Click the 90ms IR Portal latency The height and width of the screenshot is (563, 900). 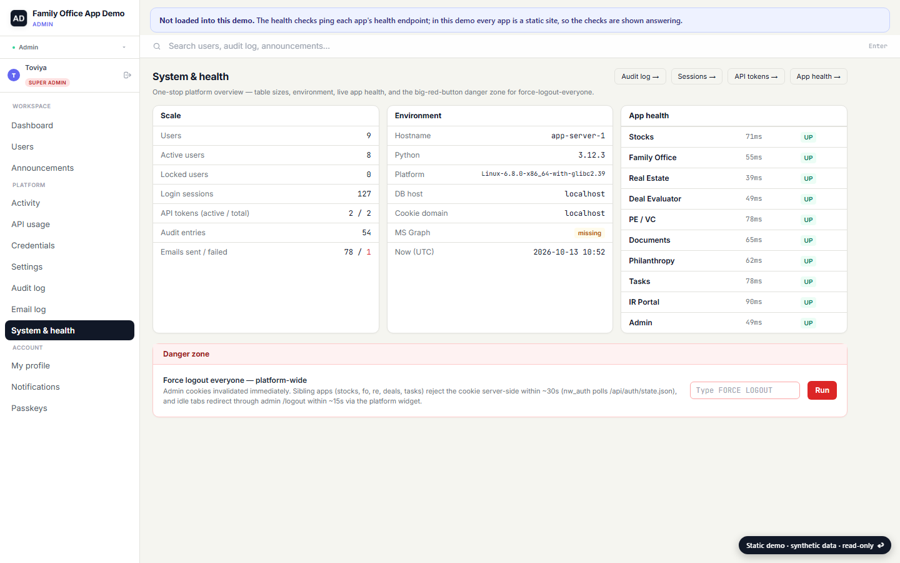tap(754, 302)
